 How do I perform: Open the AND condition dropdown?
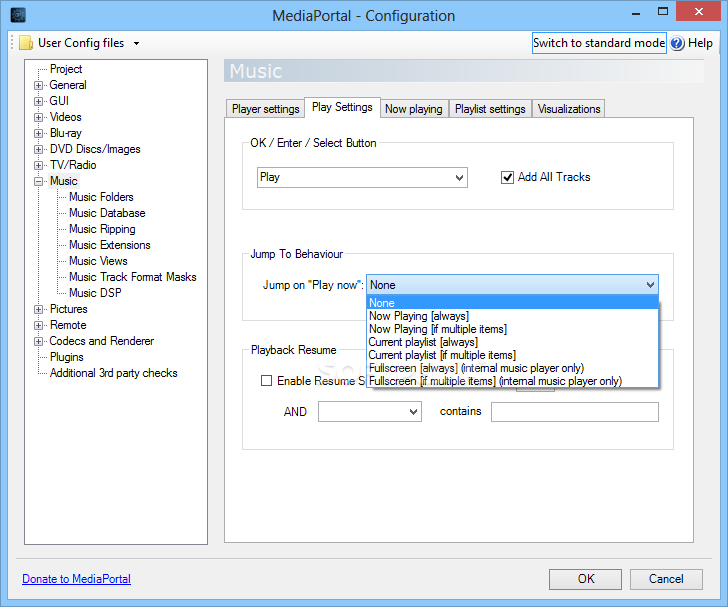point(370,412)
